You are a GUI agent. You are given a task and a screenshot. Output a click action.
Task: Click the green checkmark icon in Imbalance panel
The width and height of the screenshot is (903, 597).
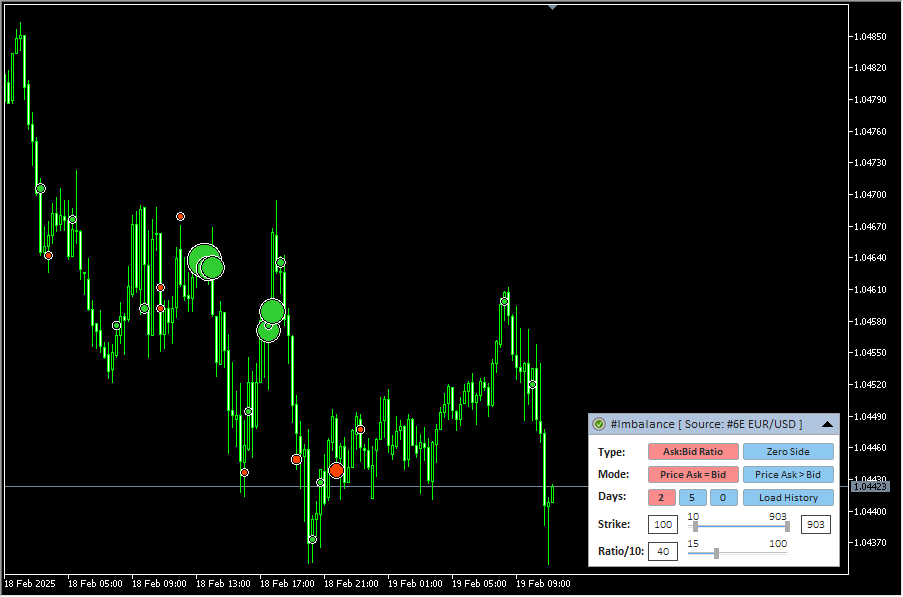tap(599, 424)
